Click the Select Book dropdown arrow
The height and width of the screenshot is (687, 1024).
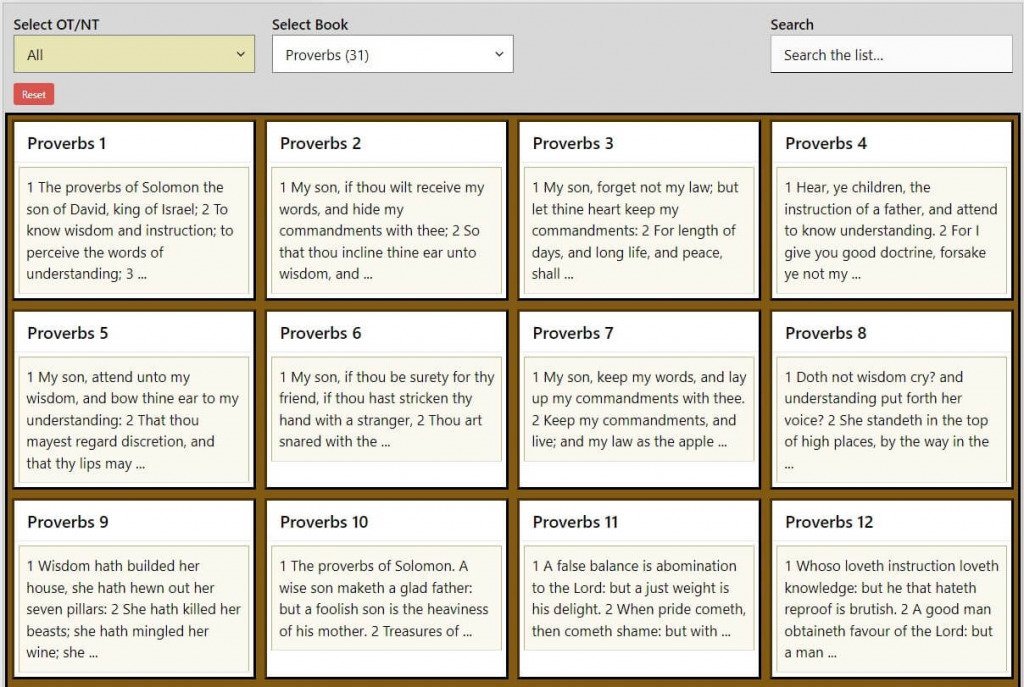[498, 53]
